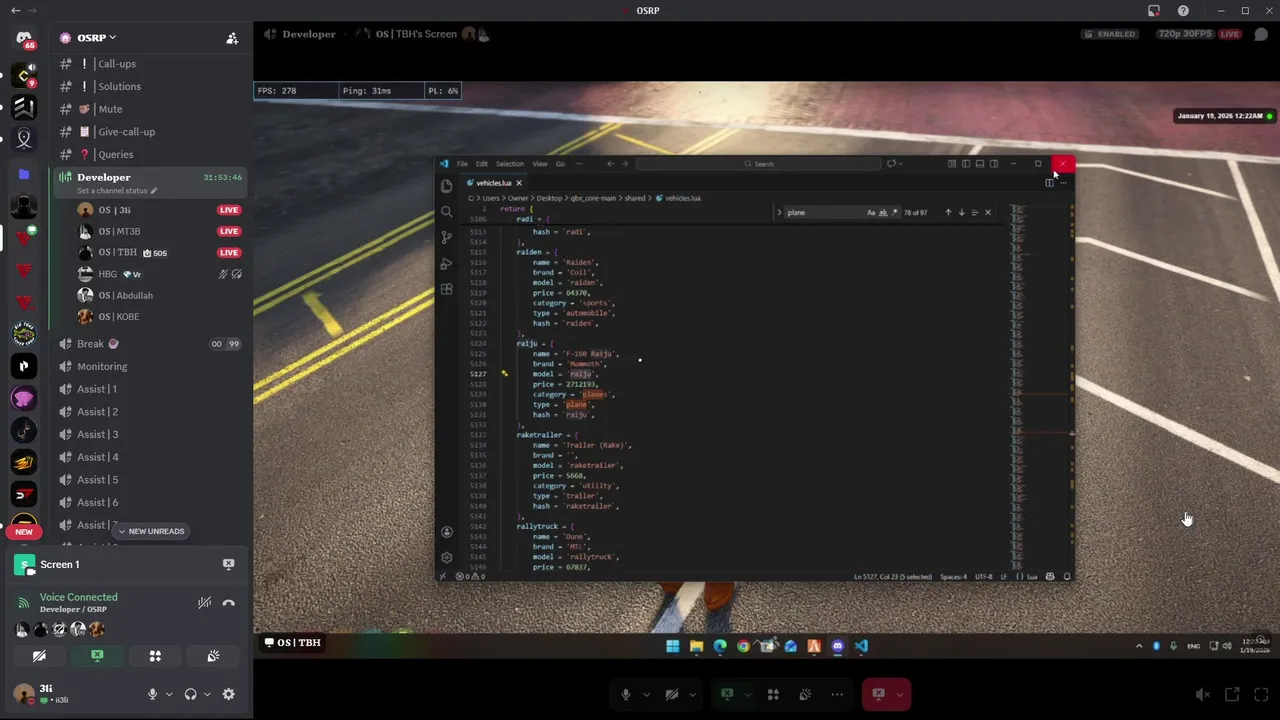Join the Monitoring voice channel
Screen dimensions: 1280x720
click(150, 366)
